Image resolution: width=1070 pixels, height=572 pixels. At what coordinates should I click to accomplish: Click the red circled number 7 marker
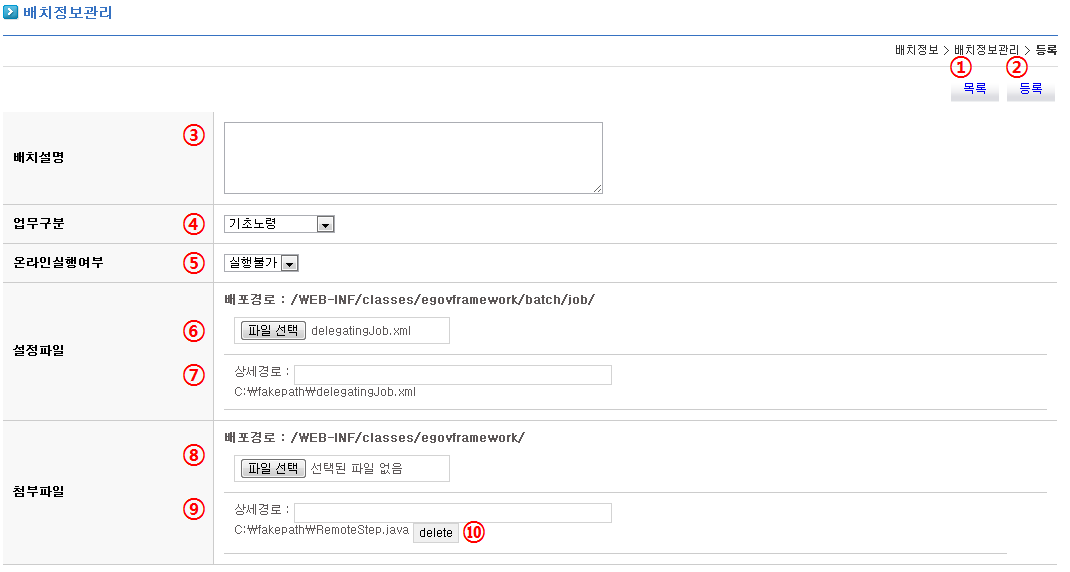tap(193, 375)
